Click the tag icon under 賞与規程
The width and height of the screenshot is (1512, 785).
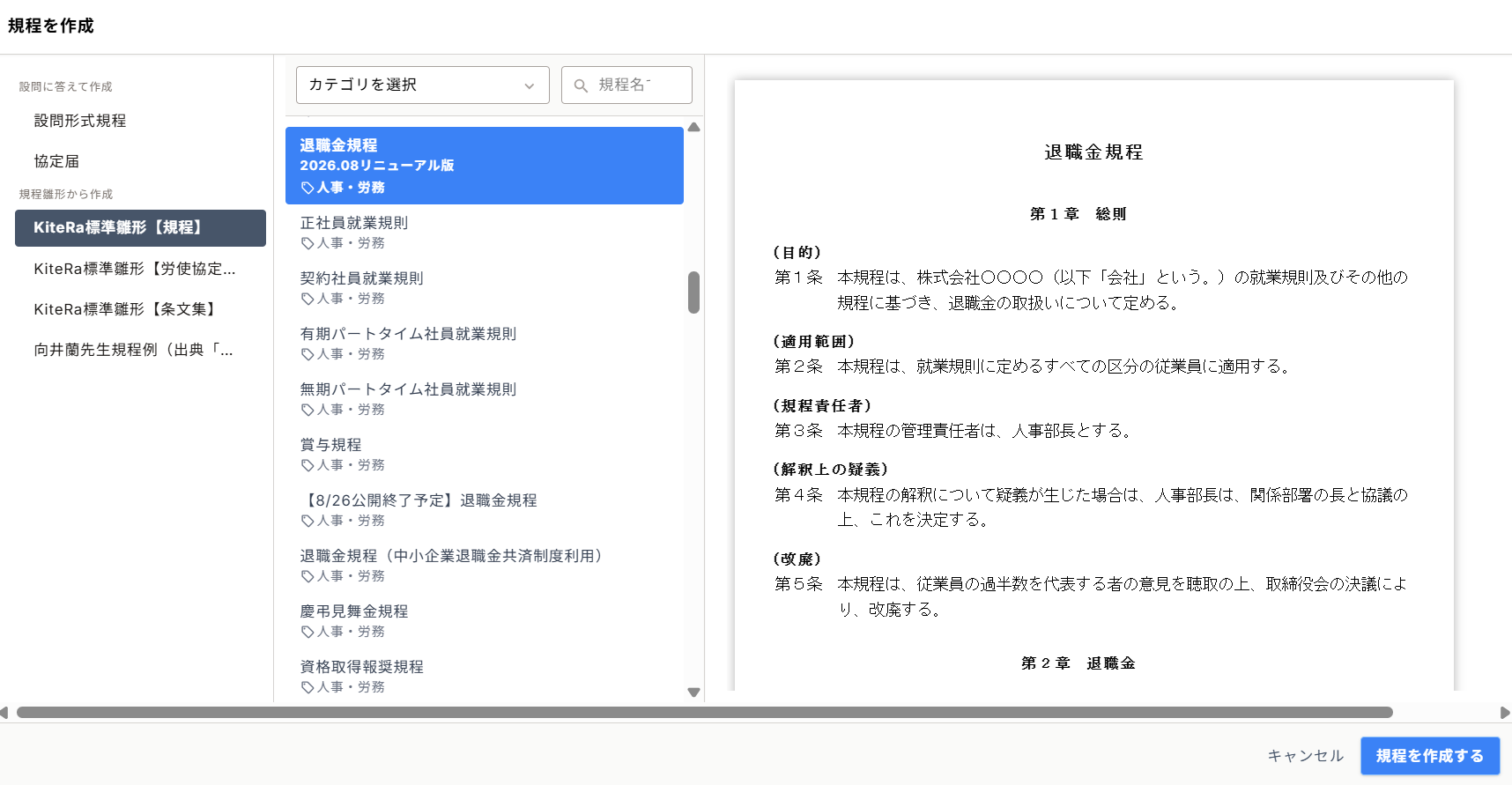(308, 466)
